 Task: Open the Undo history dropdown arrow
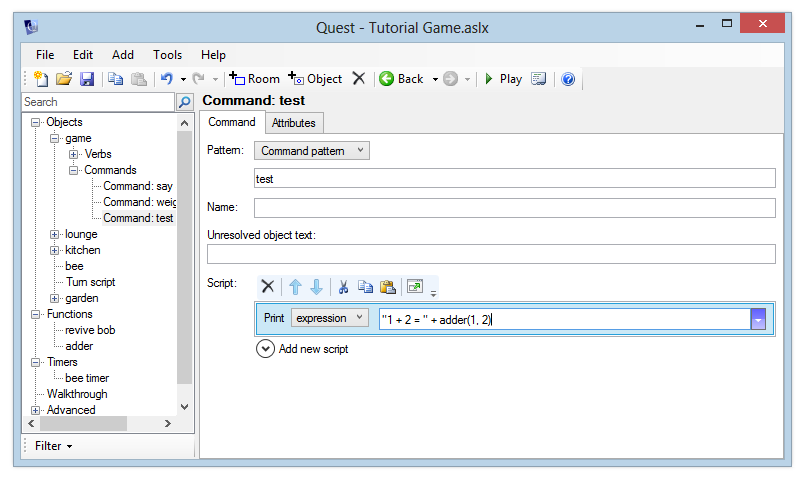(183, 80)
